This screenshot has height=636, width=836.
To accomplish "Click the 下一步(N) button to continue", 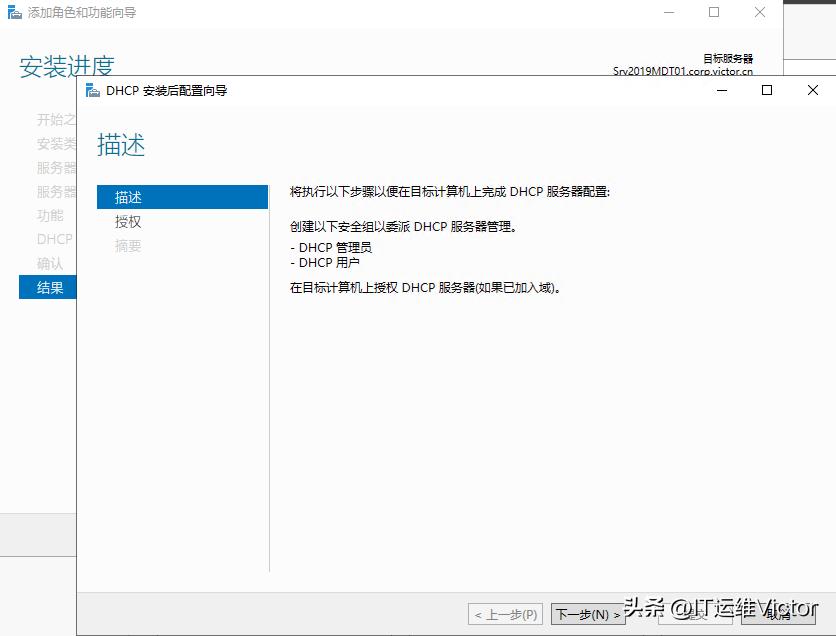I will pyautogui.click(x=588, y=615).
